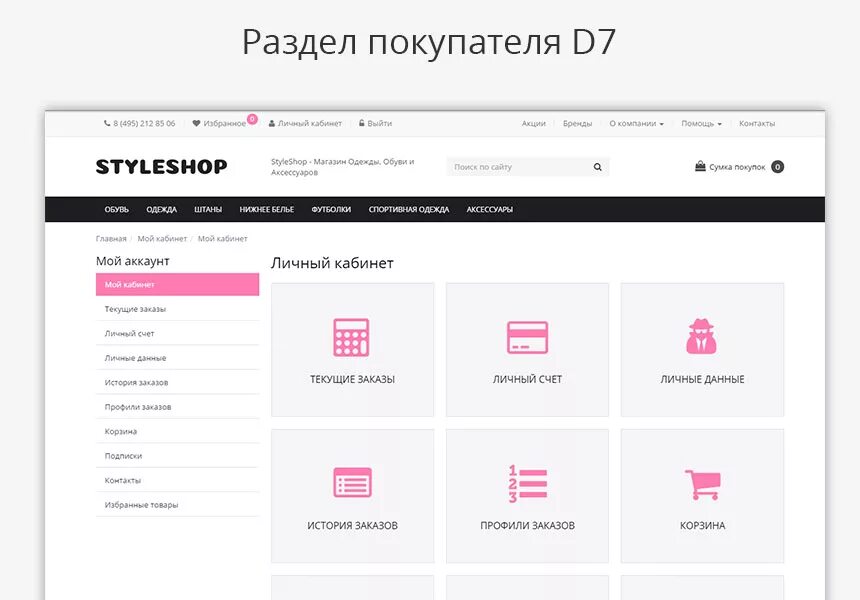Click the user icon beside Личный кабинет
This screenshot has width=860, height=600.
point(271,123)
